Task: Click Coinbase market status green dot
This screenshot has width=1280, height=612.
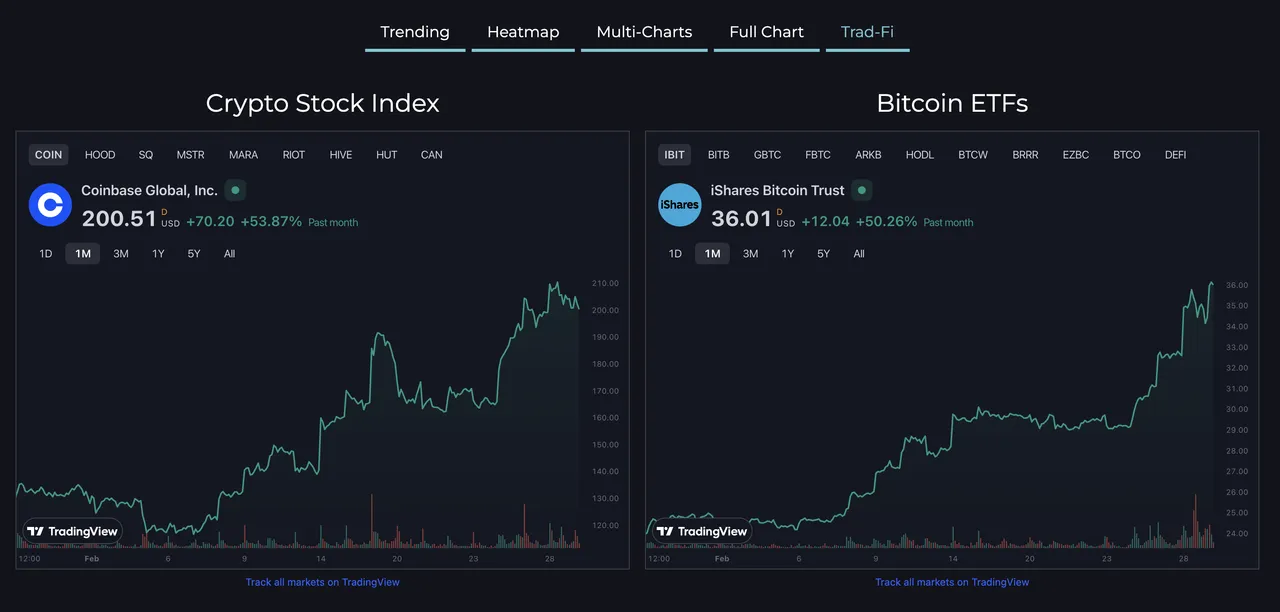Action: click(x=235, y=190)
